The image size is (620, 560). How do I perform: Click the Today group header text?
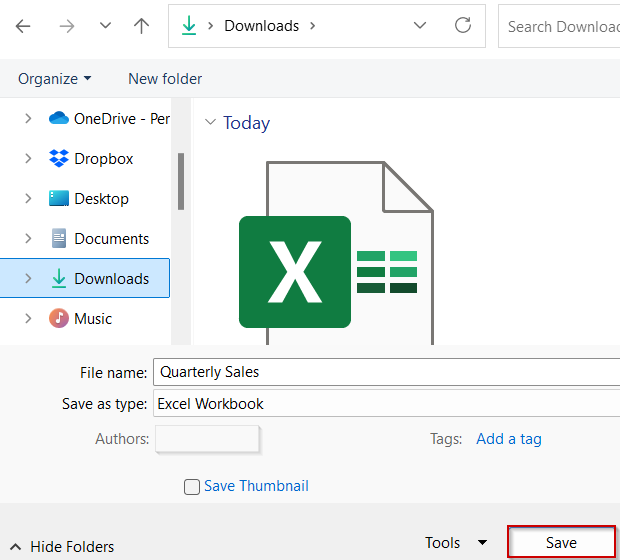click(x=246, y=123)
